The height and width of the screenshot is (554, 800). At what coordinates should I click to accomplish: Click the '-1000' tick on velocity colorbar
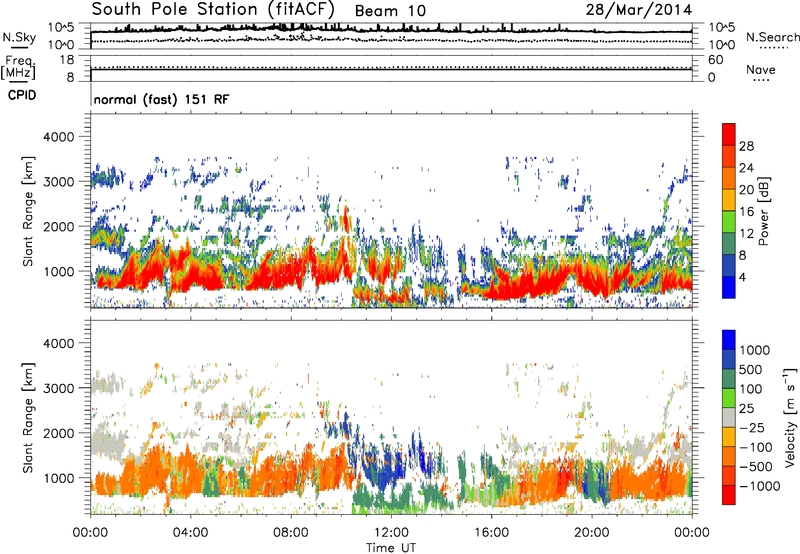click(759, 486)
